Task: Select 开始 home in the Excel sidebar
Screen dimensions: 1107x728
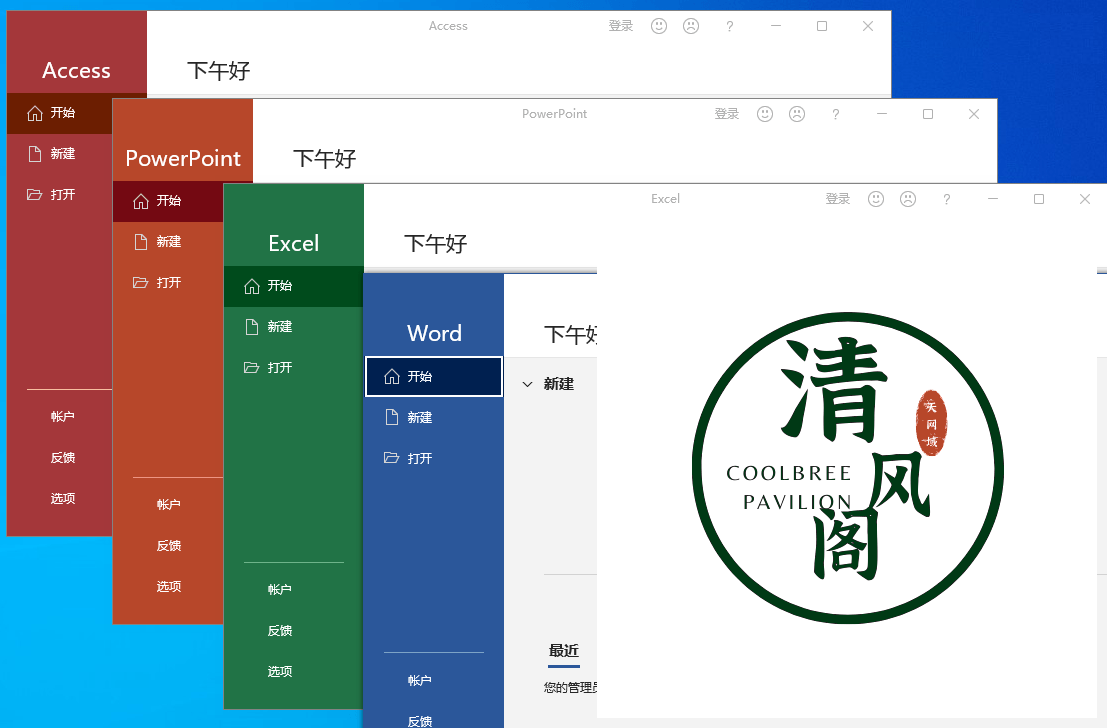Action: [x=294, y=286]
